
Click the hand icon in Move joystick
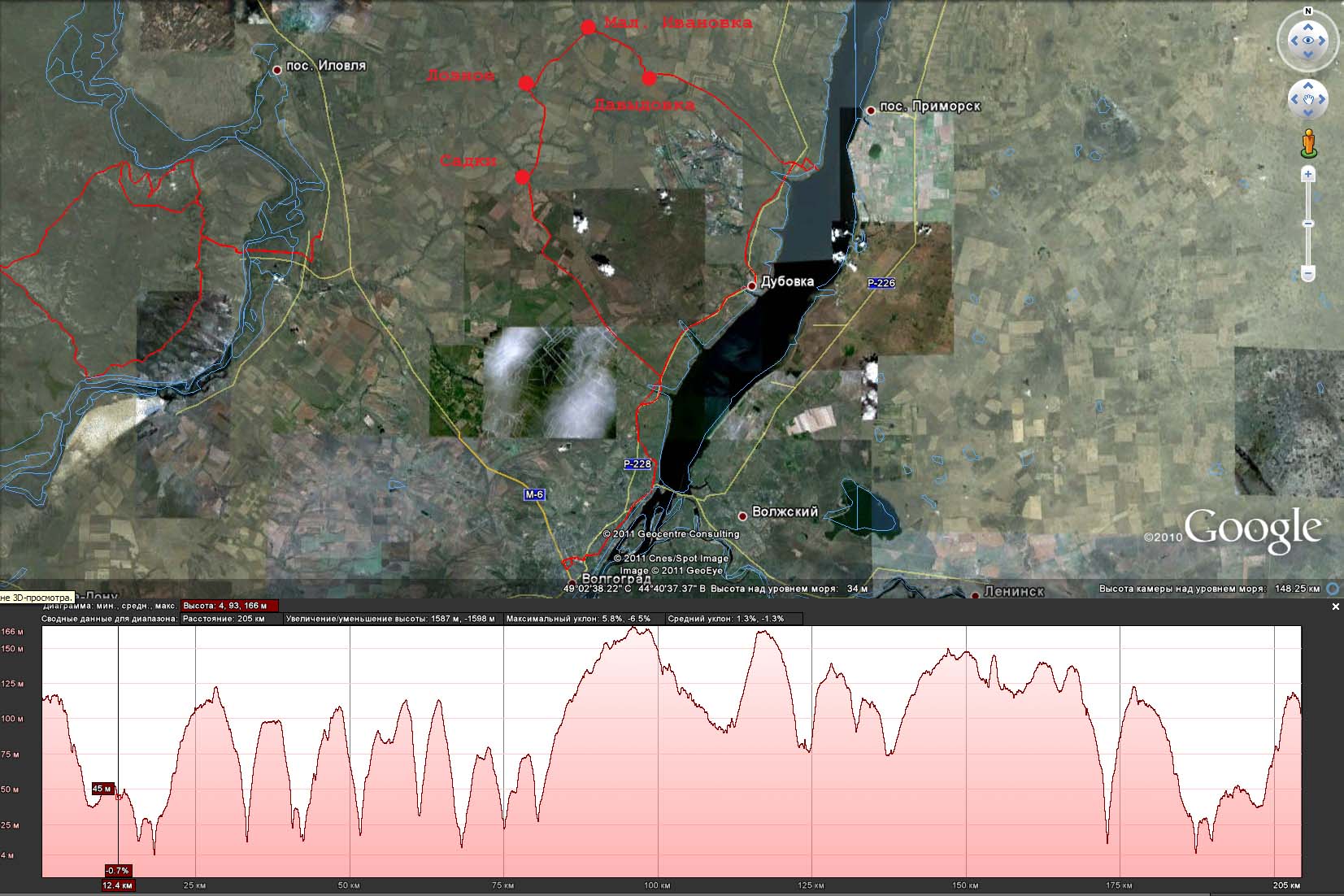click(x=1308, y=99)
